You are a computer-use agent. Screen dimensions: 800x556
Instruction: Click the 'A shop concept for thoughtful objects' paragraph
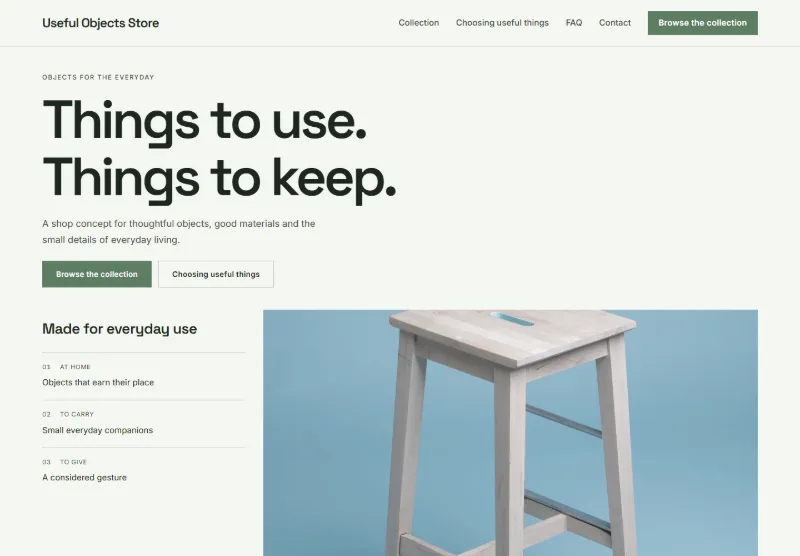[x=179, y=232]
